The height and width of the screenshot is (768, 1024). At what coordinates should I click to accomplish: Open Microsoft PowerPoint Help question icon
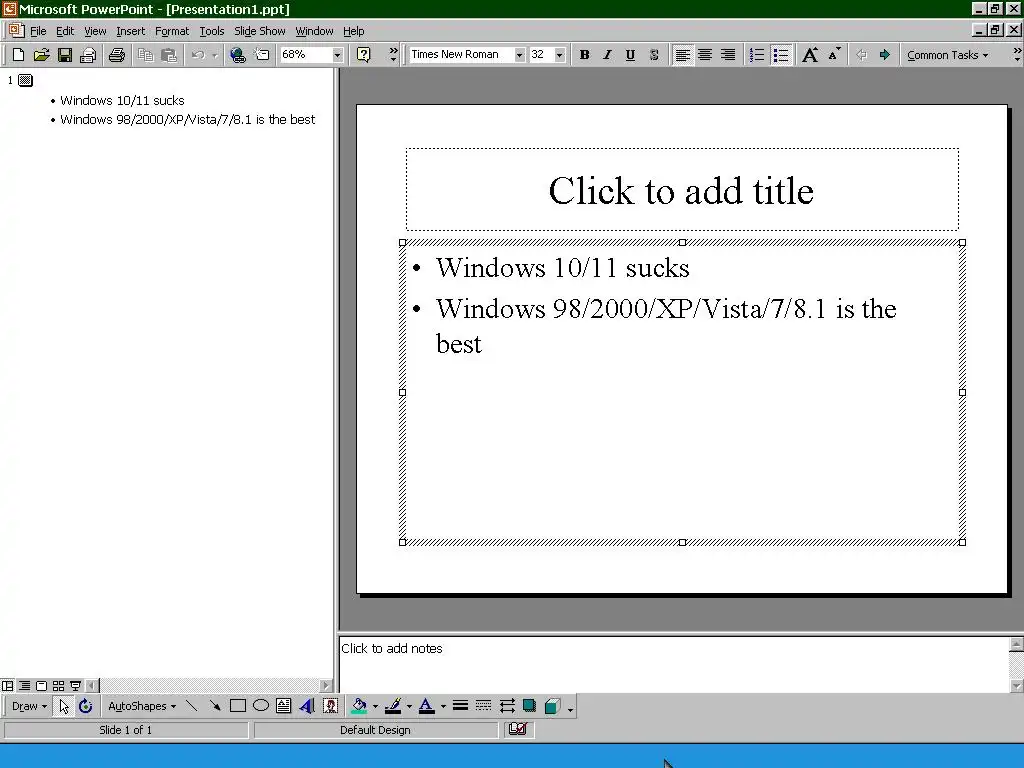(364, 55)
